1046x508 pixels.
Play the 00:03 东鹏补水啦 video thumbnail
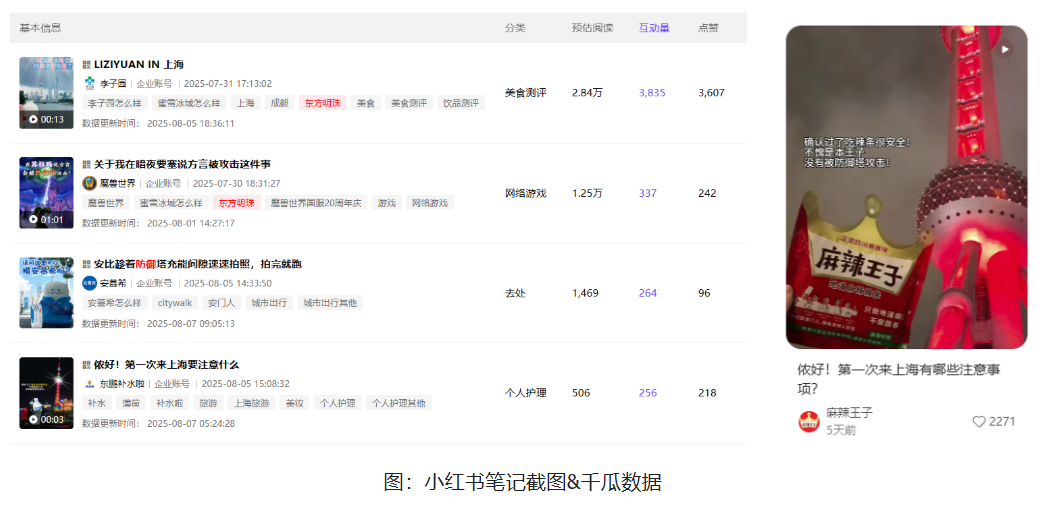pyautogui.click(x=46, y=393)
